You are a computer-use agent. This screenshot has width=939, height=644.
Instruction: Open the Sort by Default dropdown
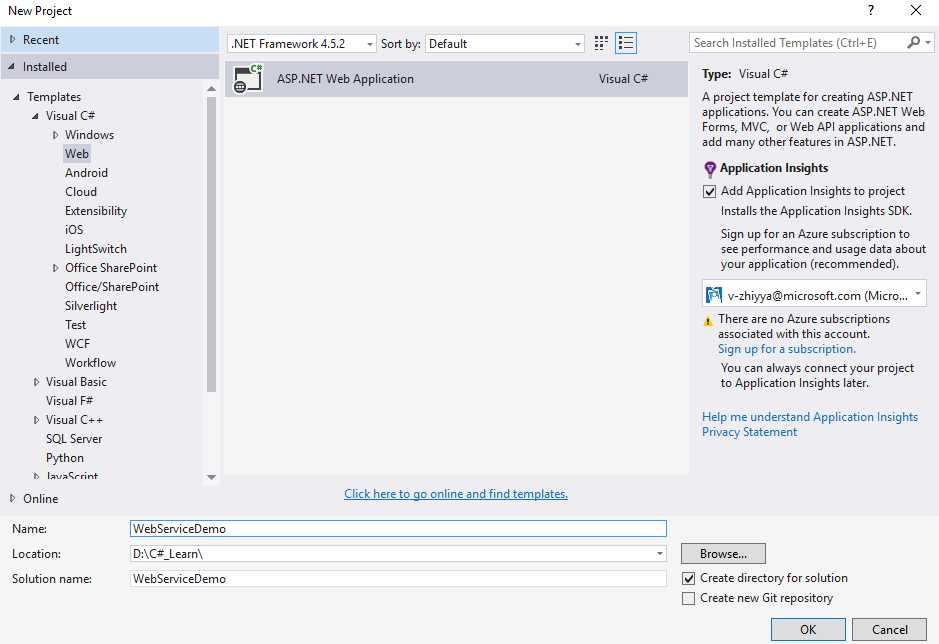505,44
